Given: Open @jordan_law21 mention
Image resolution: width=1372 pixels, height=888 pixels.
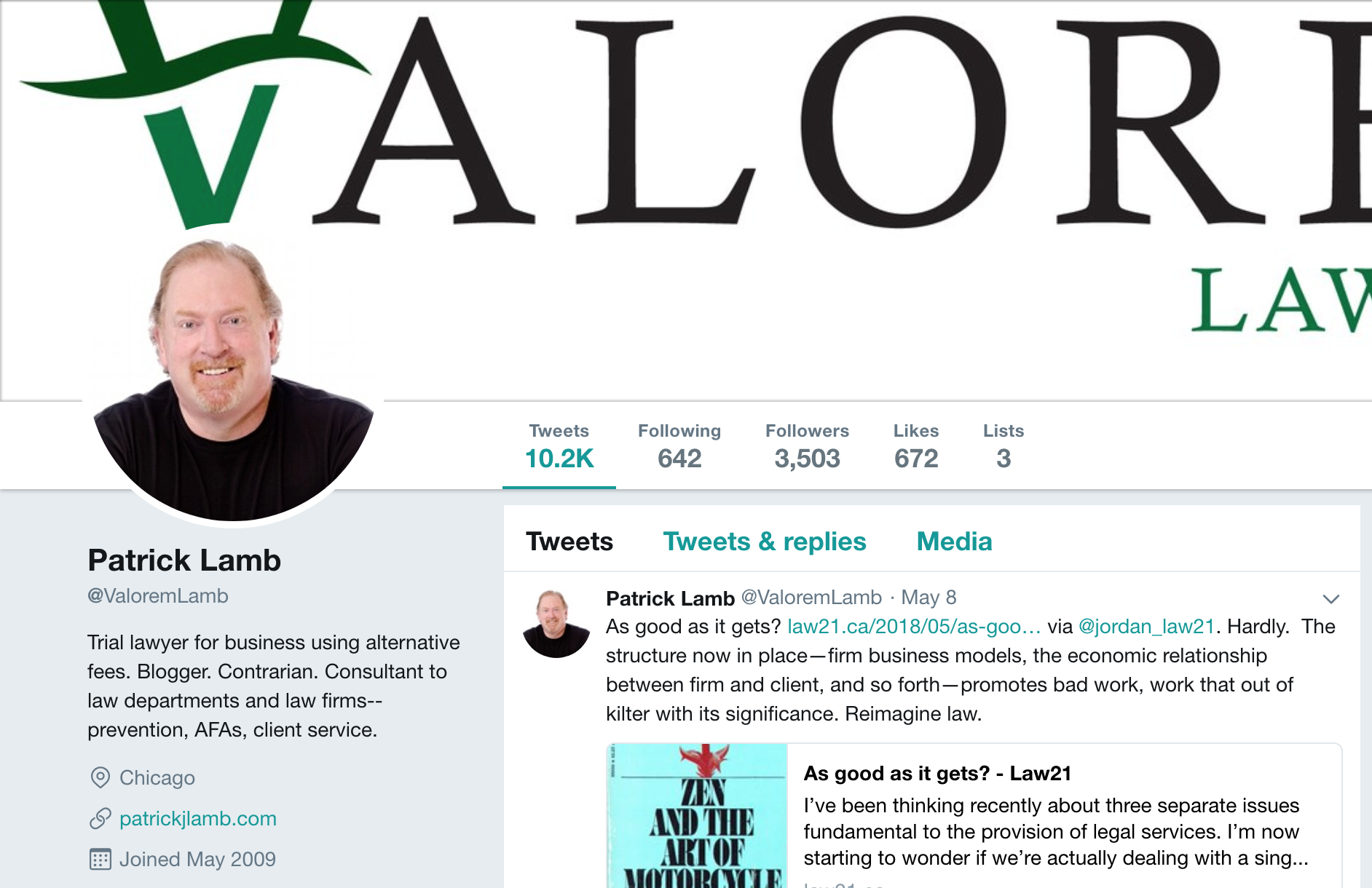Looking at the screenshot, I should (1146, 627).
